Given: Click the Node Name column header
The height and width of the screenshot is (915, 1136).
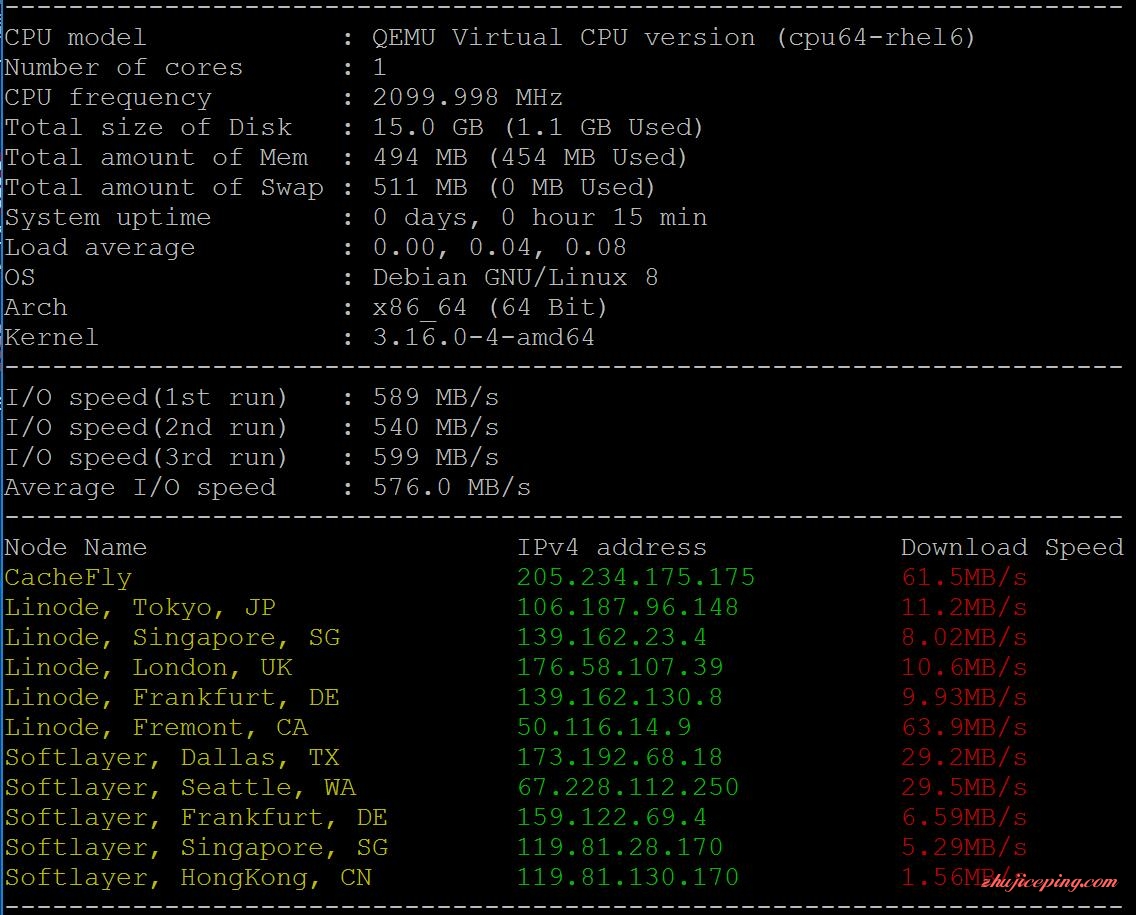Looking at the screenshot, I should 75,548.
